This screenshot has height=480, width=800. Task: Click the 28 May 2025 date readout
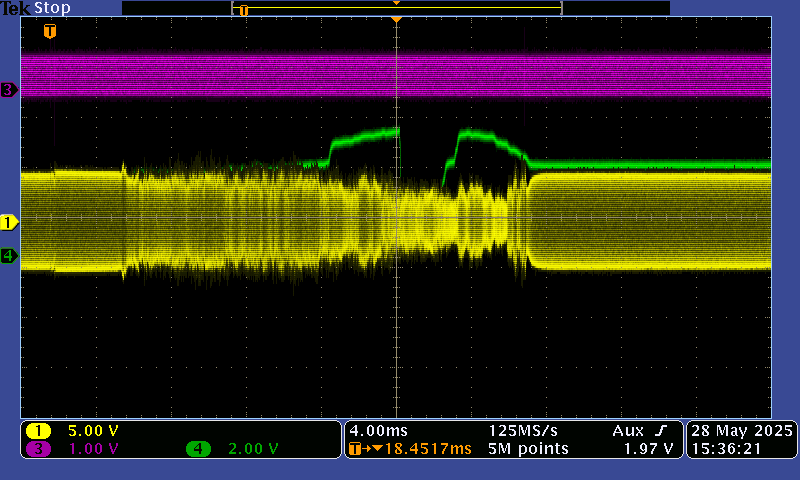[x=741, y=430]
